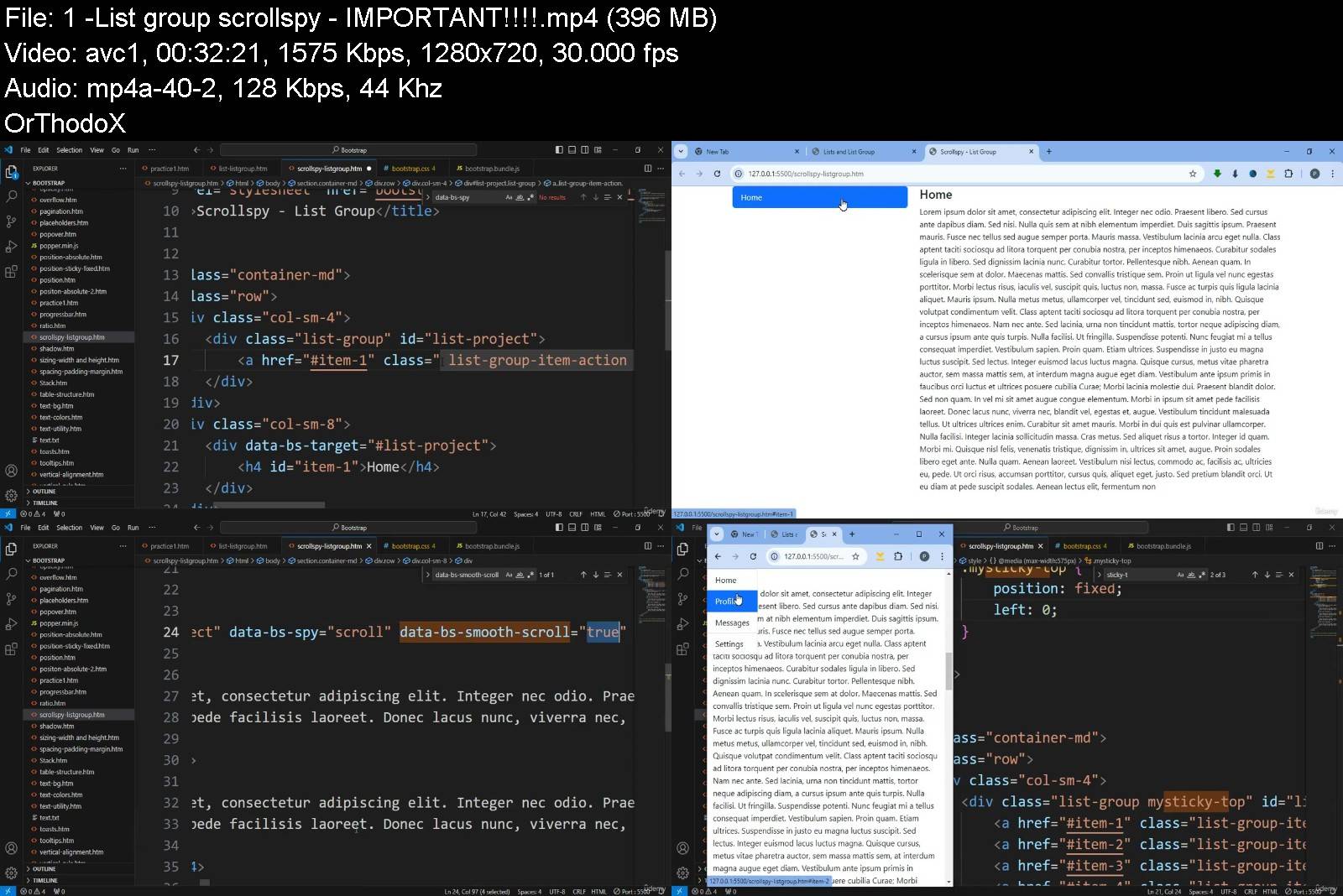
Task: Close the sticky-t find widget
Action: pyautogui.click(x=1291, y=575)
